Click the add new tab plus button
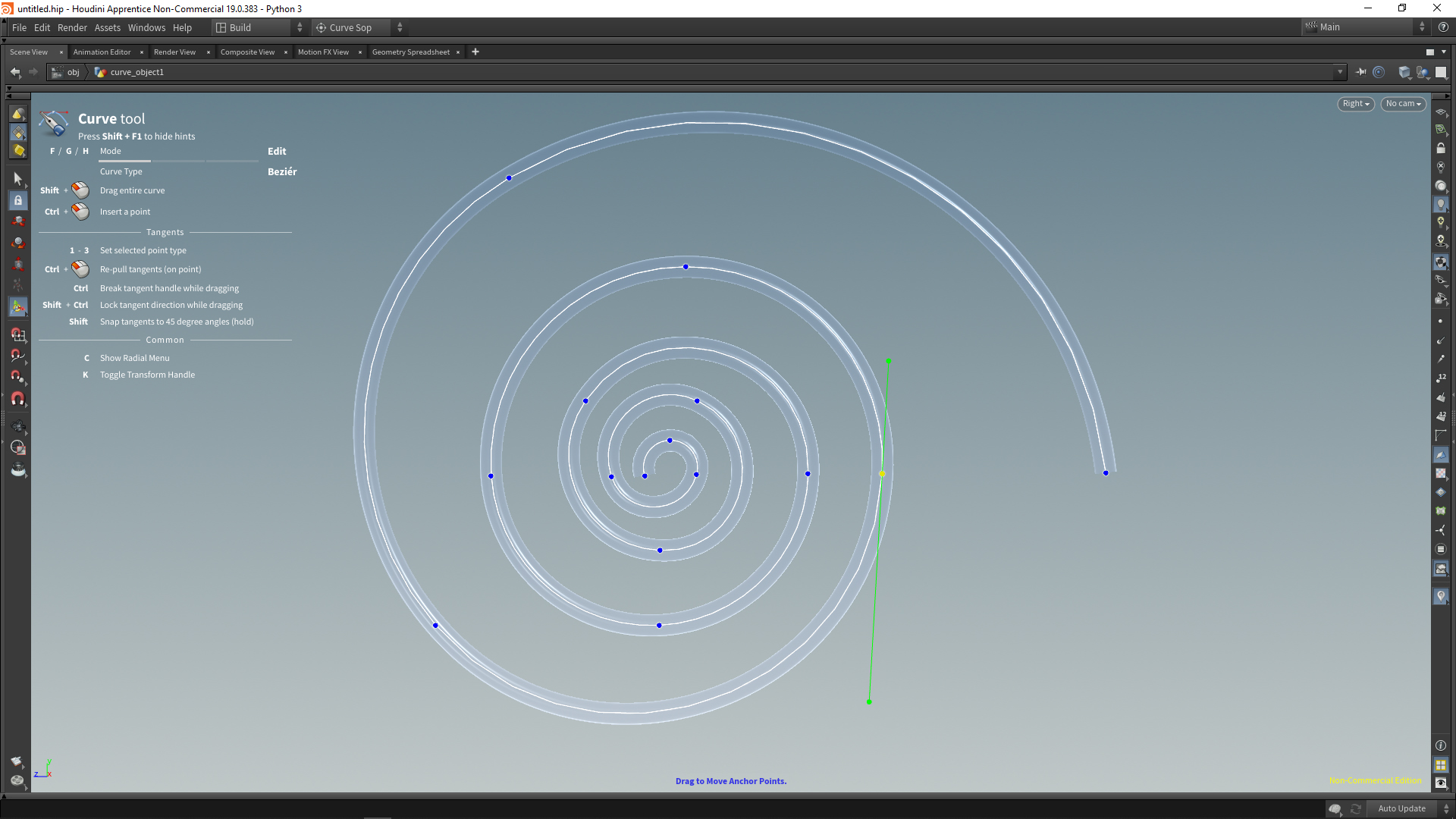Viewport: 1456px width, 819px height. [477, 51]
